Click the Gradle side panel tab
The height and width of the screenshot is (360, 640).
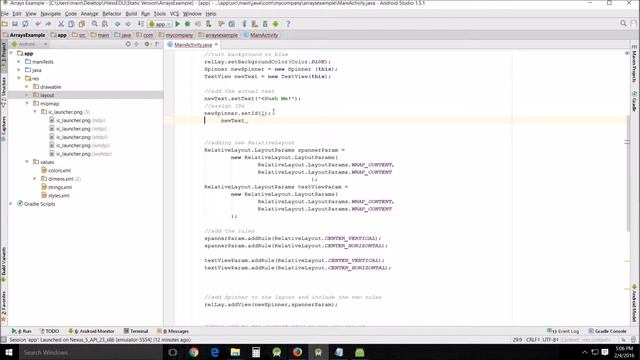click(x=634, y=102)
